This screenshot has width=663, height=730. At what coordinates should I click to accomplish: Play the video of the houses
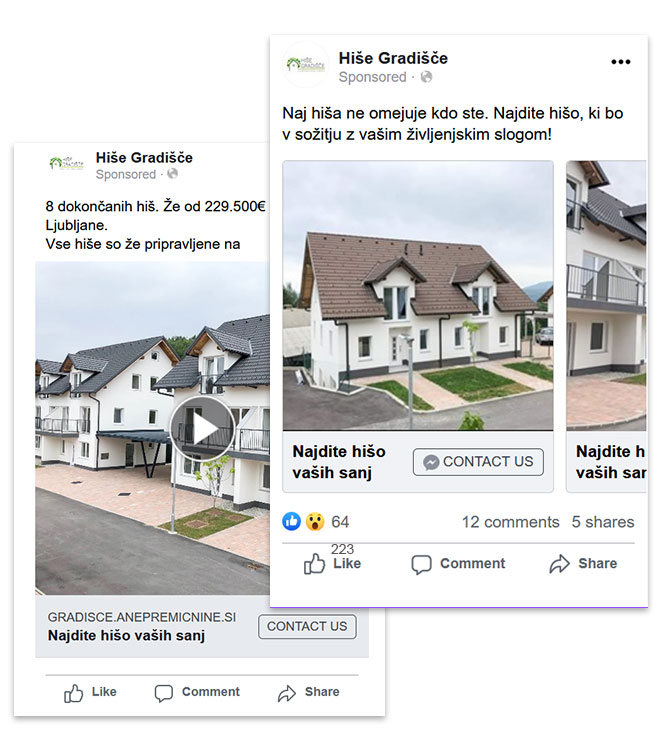pyautogui.click(x=202, y=429)
